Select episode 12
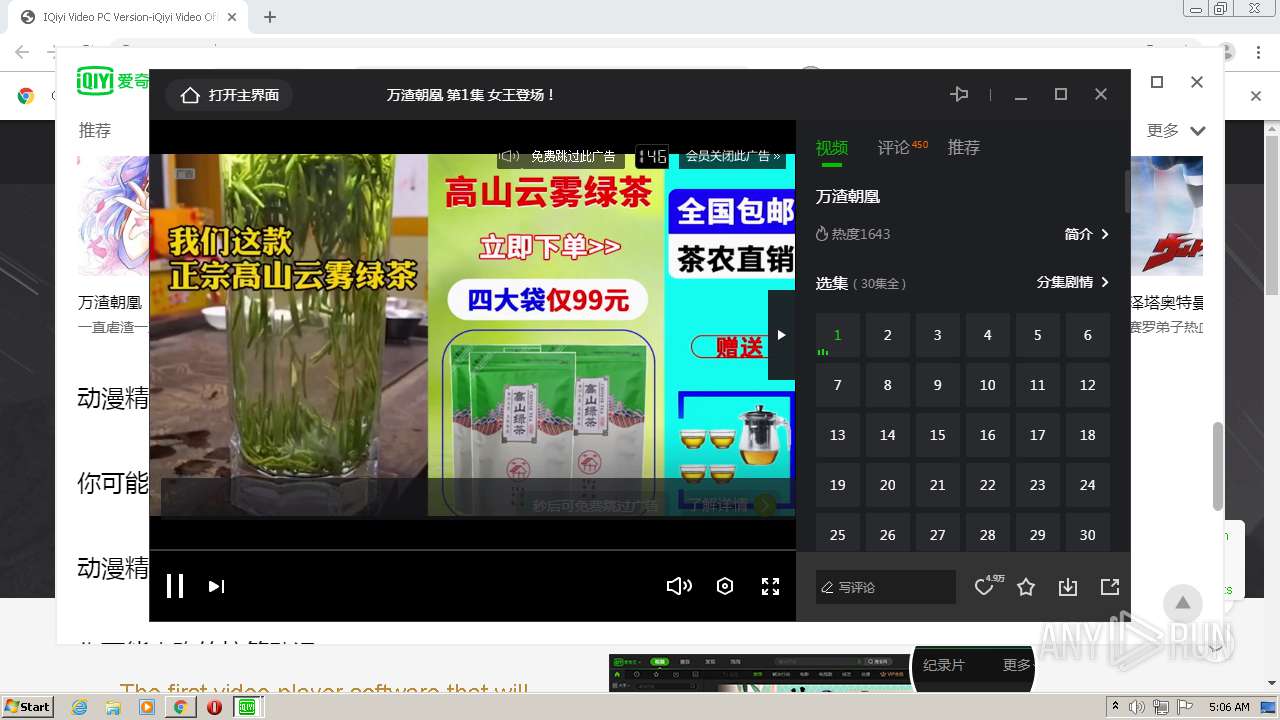Viewport: 1280px width, 720px height. (1088, 385)
